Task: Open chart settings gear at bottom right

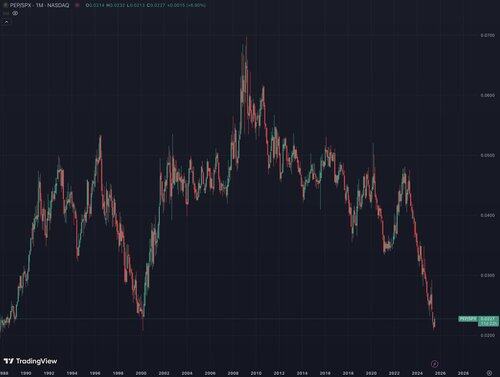Action: 489,373
